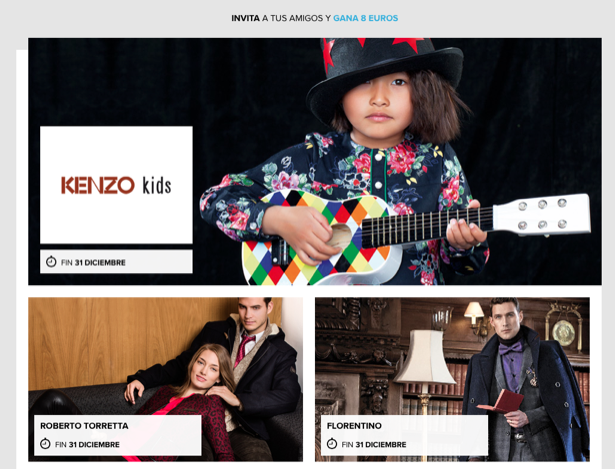The image size is (615, 469).
Task: Click the clock icon under FLORENTINO
Action: [x=332, y=444]
